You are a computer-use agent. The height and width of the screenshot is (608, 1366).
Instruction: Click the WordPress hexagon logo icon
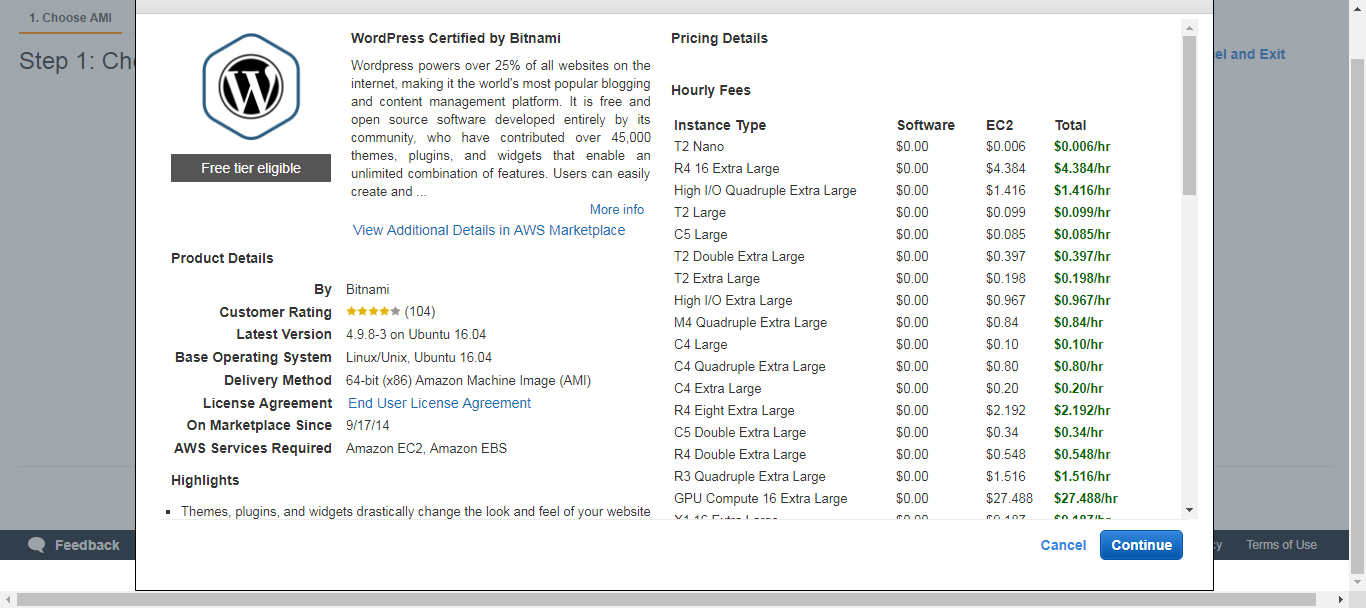251,86
